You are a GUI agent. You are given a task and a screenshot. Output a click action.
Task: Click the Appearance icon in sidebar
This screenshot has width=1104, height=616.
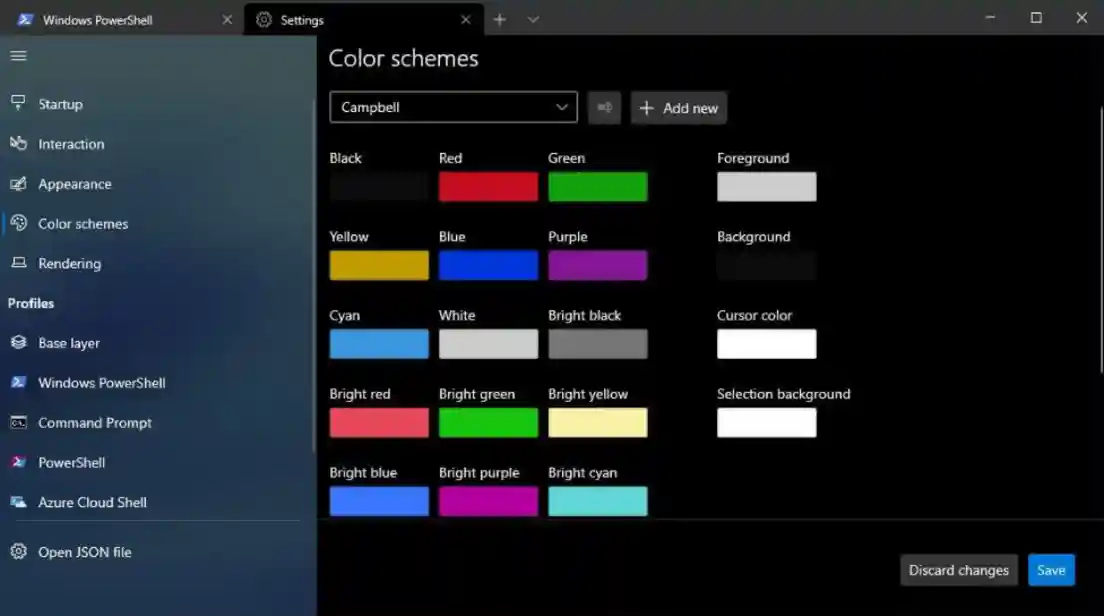point(18,184)
